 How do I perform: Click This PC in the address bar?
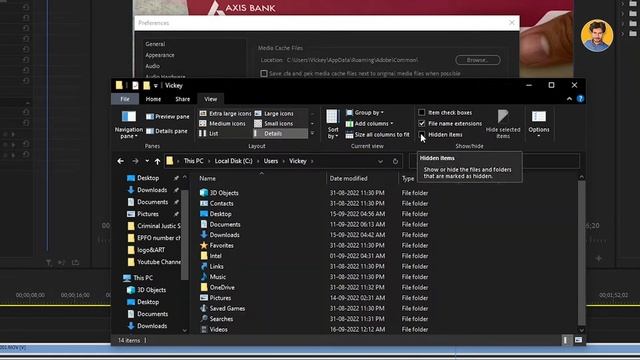click(x=193, y=161)
